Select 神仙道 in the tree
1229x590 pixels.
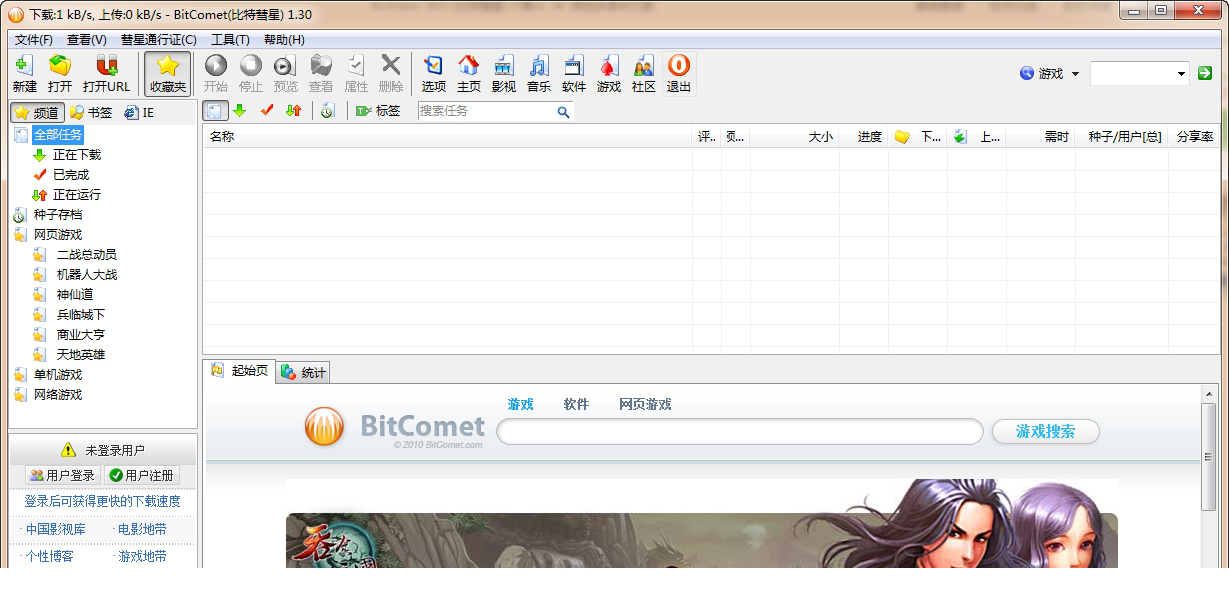75,295
